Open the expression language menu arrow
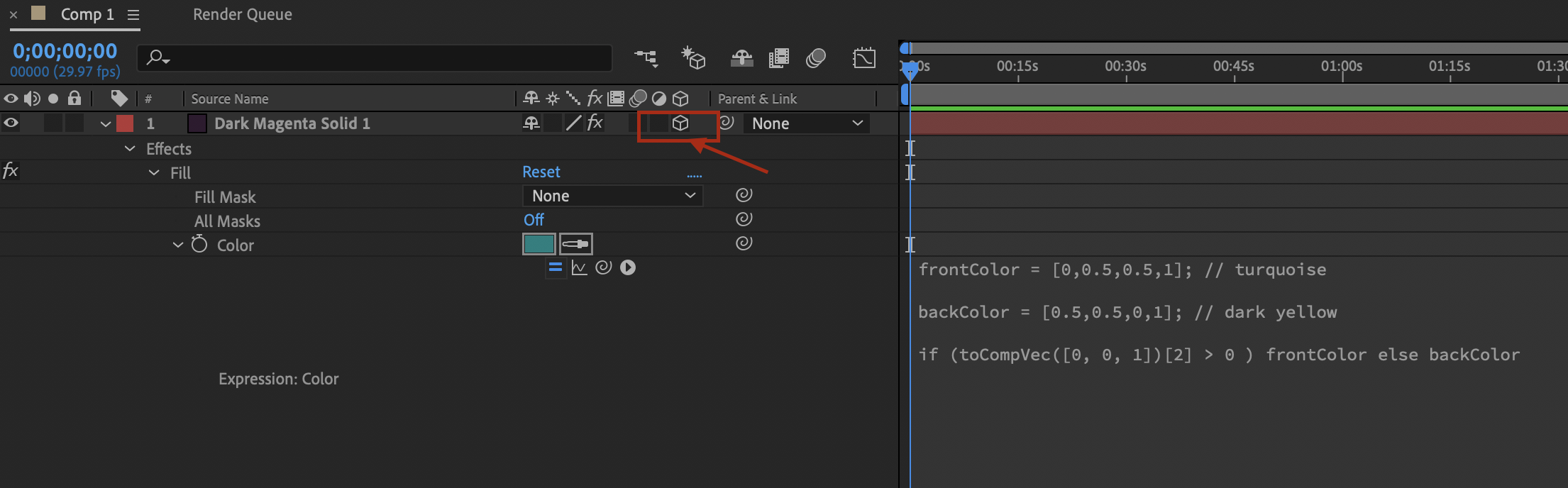This screenshot has width=1568, height=488. (x=628, y=267)
